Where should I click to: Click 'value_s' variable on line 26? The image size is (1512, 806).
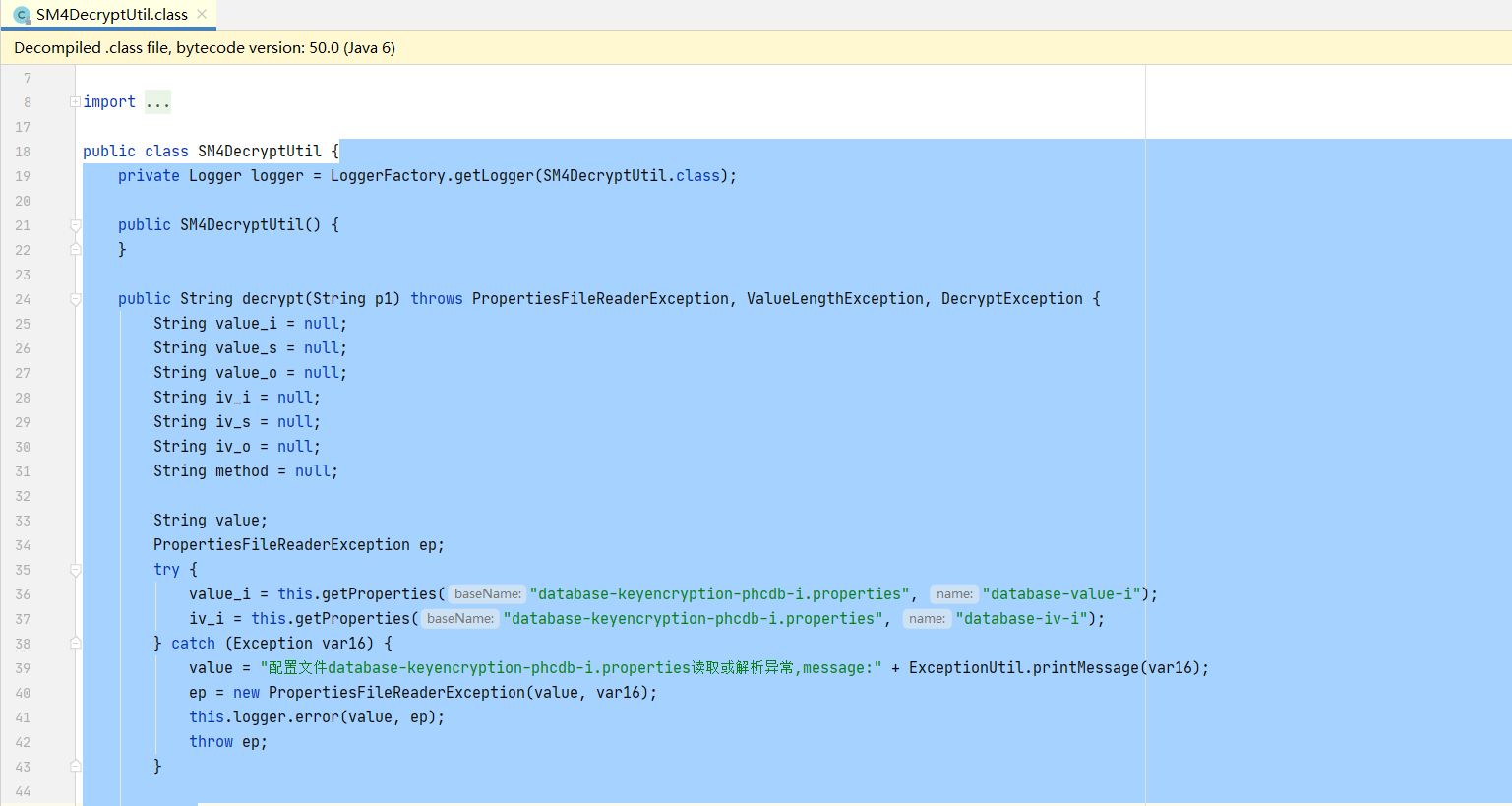coord(246,348)
